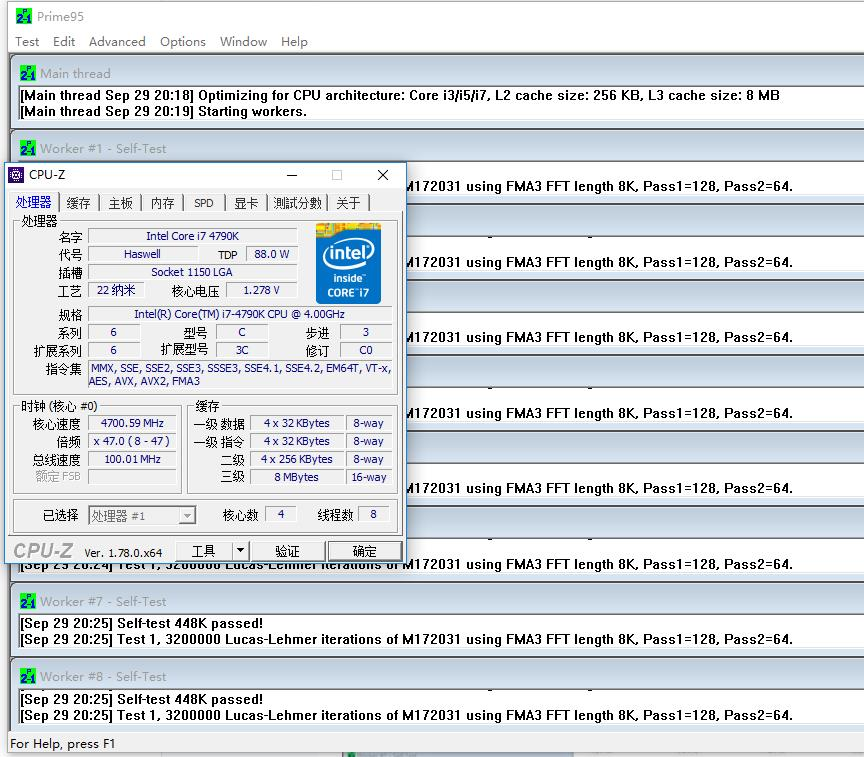Open the Options menu in Prime95
864x757 pixels.
pyautogui.click(x=183, y=42)
